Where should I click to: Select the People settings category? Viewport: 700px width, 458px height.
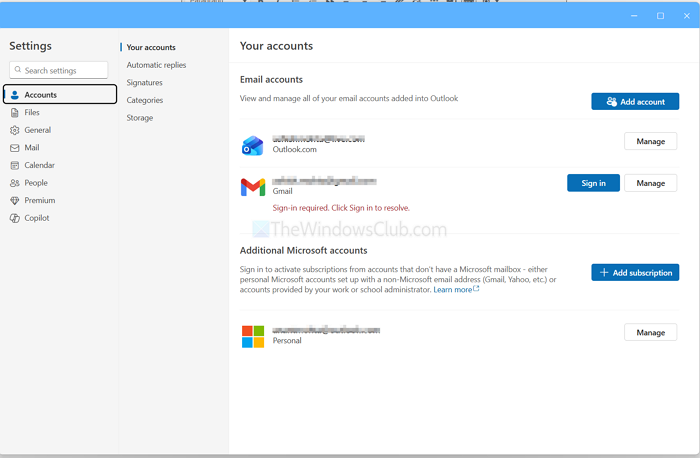[x=60, y=183]
